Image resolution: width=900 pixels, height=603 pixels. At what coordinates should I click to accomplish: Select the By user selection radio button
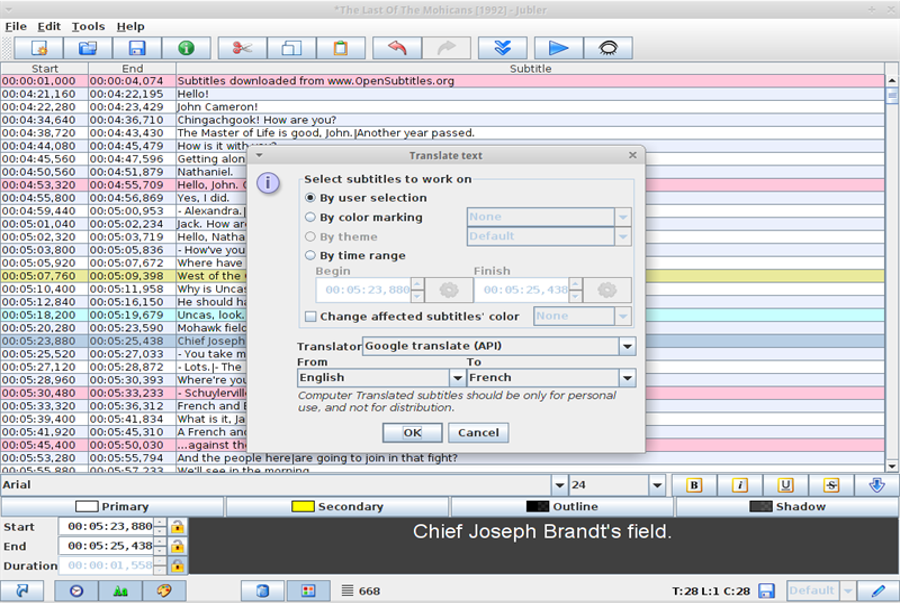pos(311,198)
